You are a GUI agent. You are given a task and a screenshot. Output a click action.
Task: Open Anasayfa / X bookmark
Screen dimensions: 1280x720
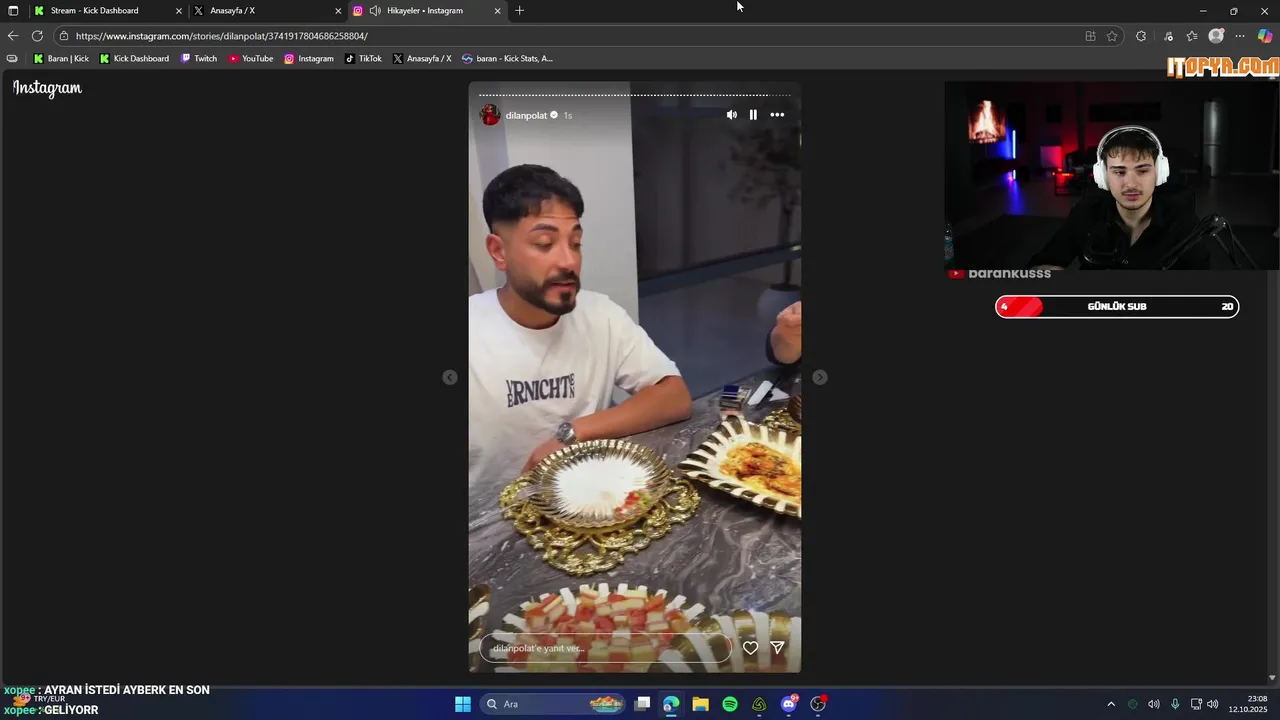click(x=422, y=59)
